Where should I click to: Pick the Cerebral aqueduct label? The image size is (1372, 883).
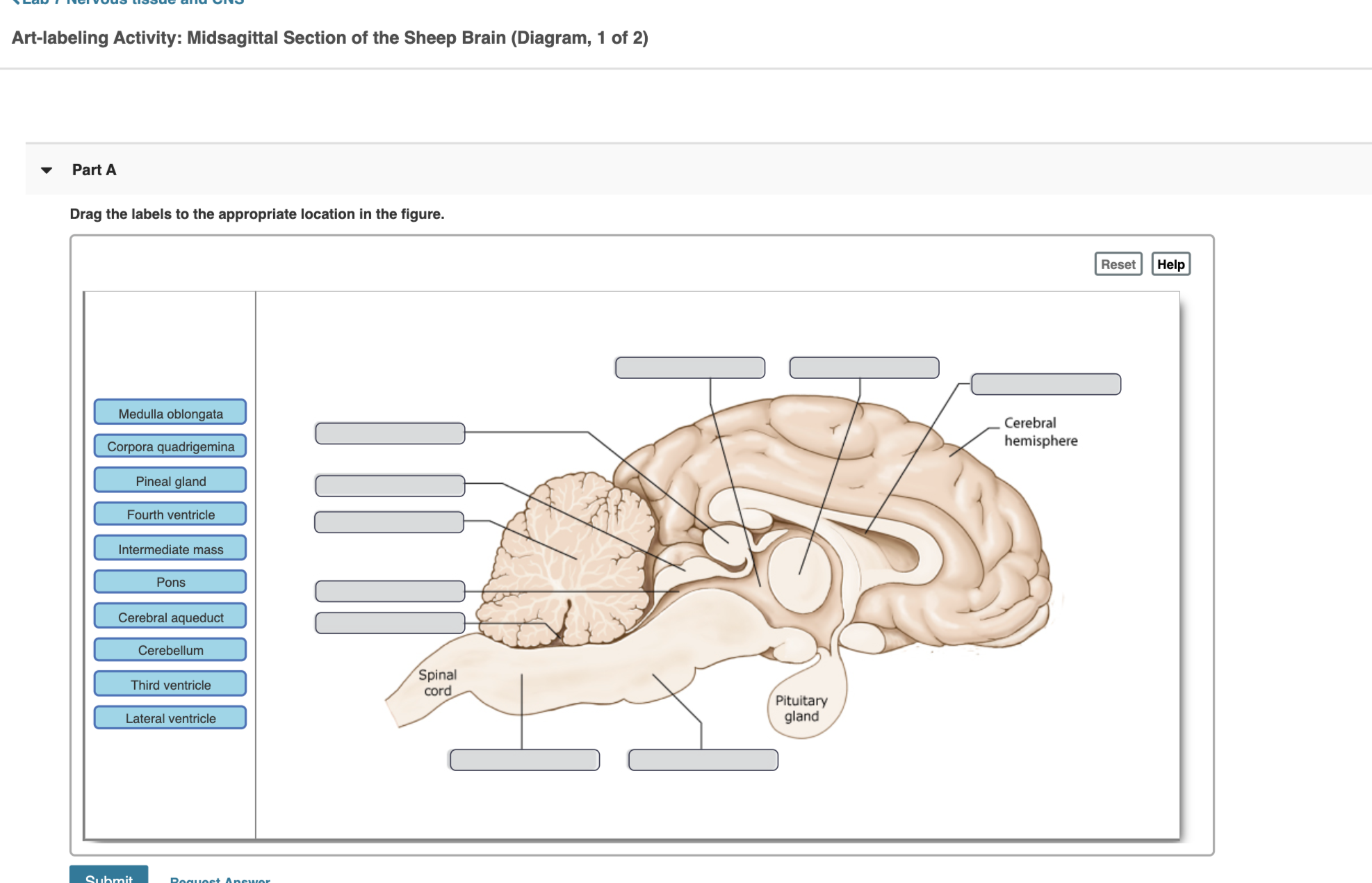170,617
